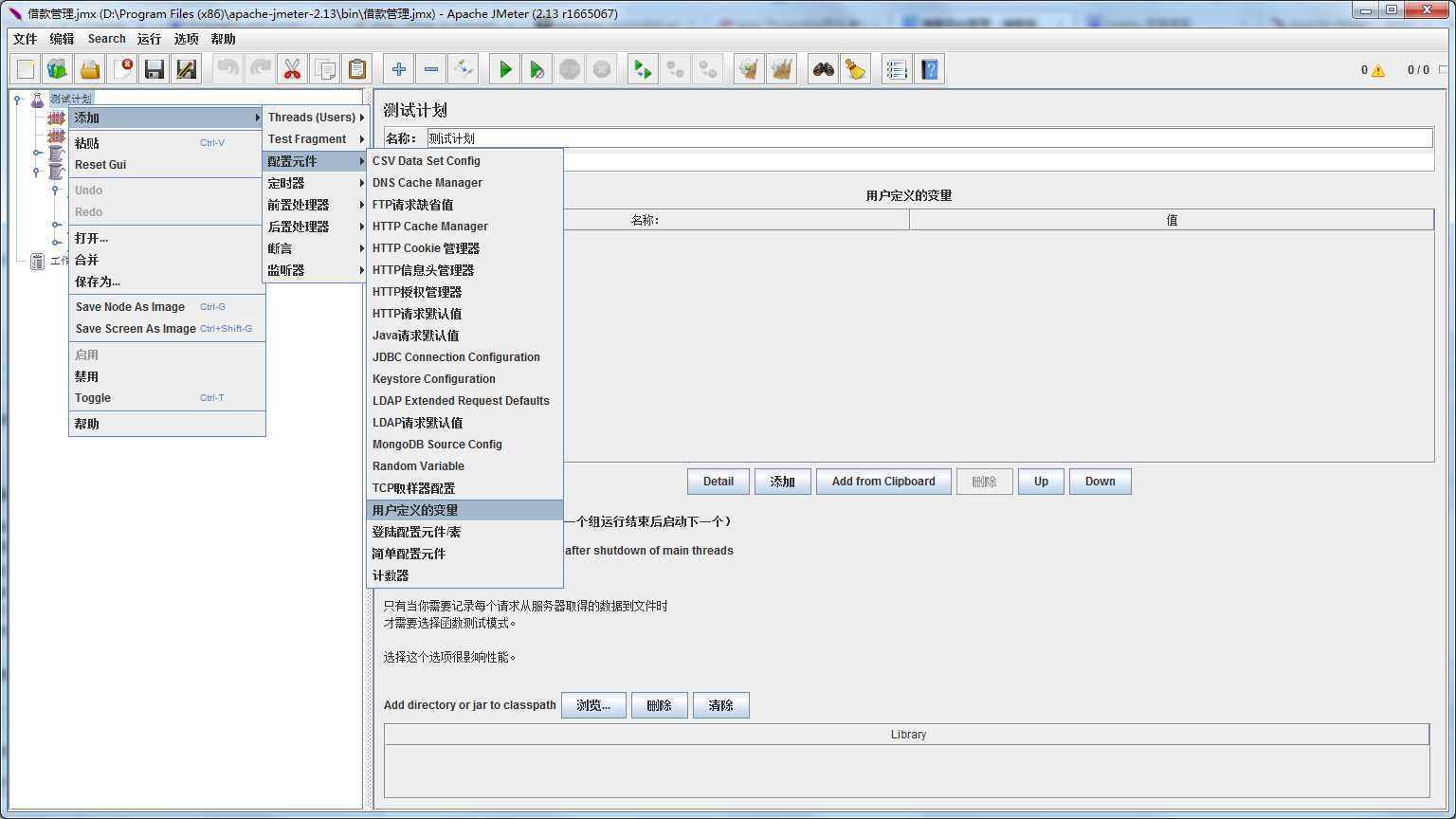Screen dimensions: 1456x819
Task: Click the Undo arrow icon
Action: (228, 69)
